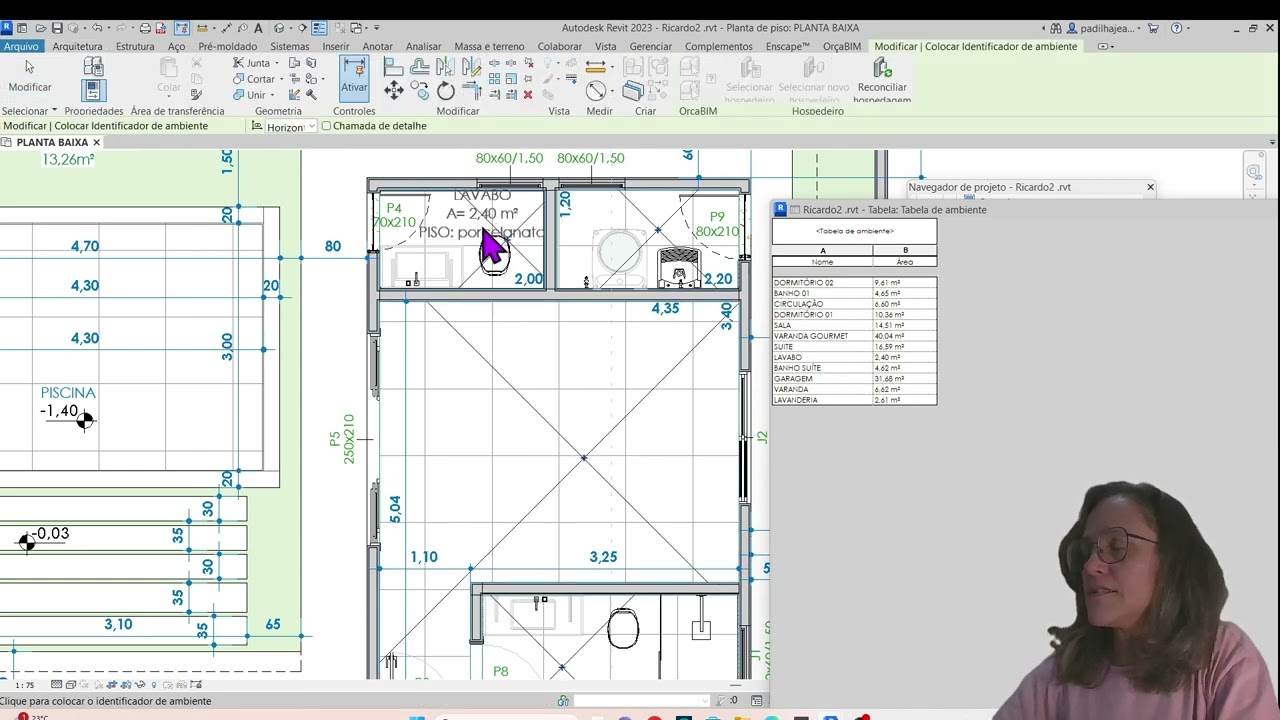The height and width of the screenshot is (720, 1280).
Task: Click the Trim/Extend to corner icon
Action: click(x=471, y=91)
